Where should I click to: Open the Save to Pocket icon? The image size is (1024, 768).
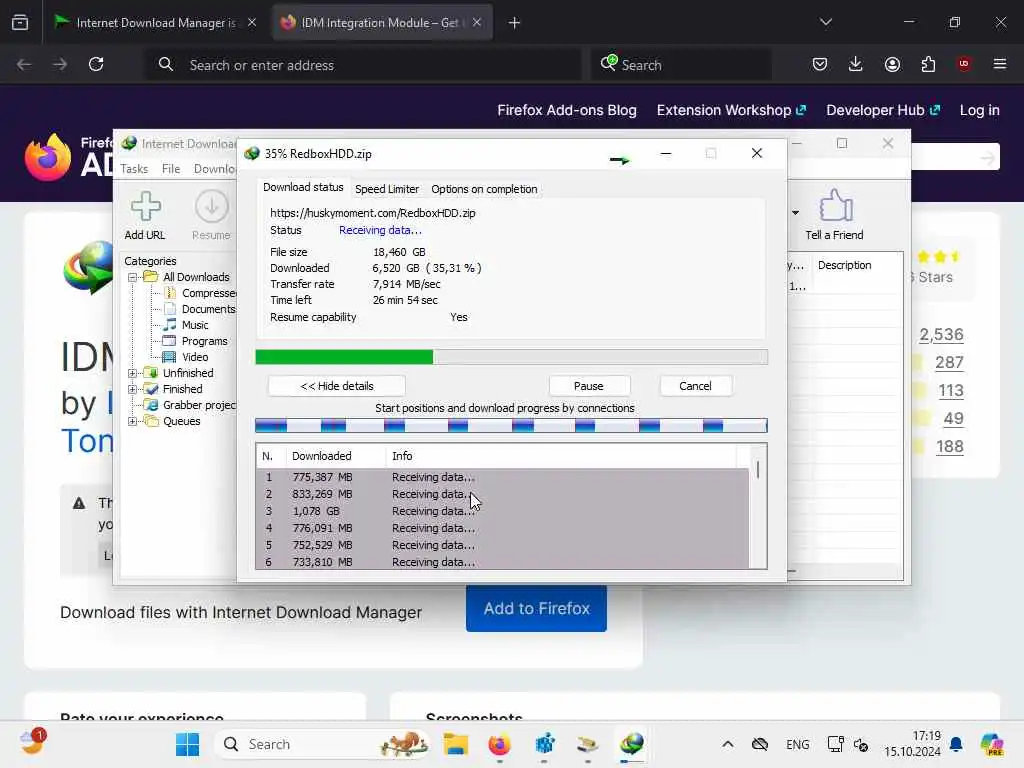(820, 64)
